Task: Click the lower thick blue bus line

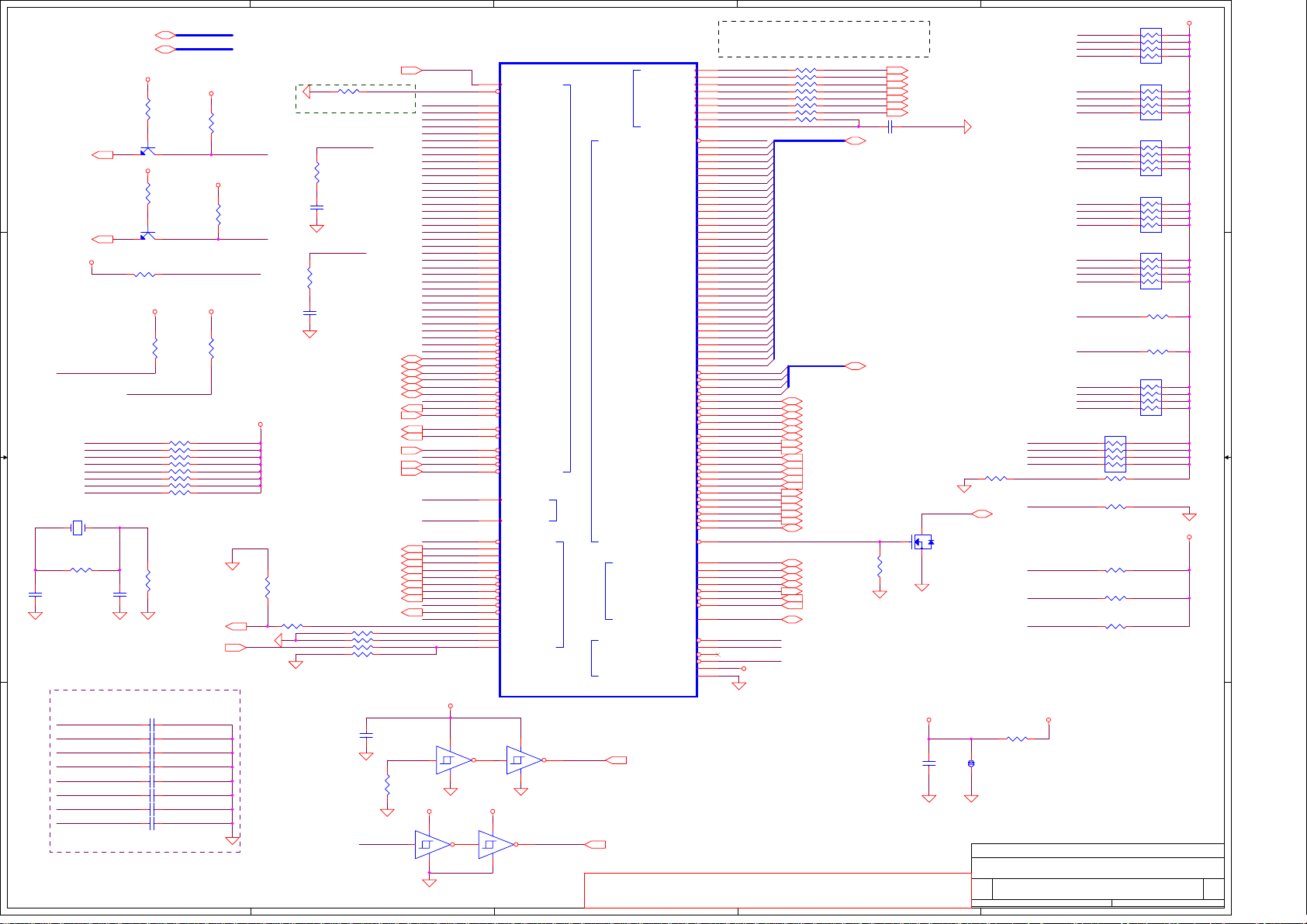Action: point(204,49)
